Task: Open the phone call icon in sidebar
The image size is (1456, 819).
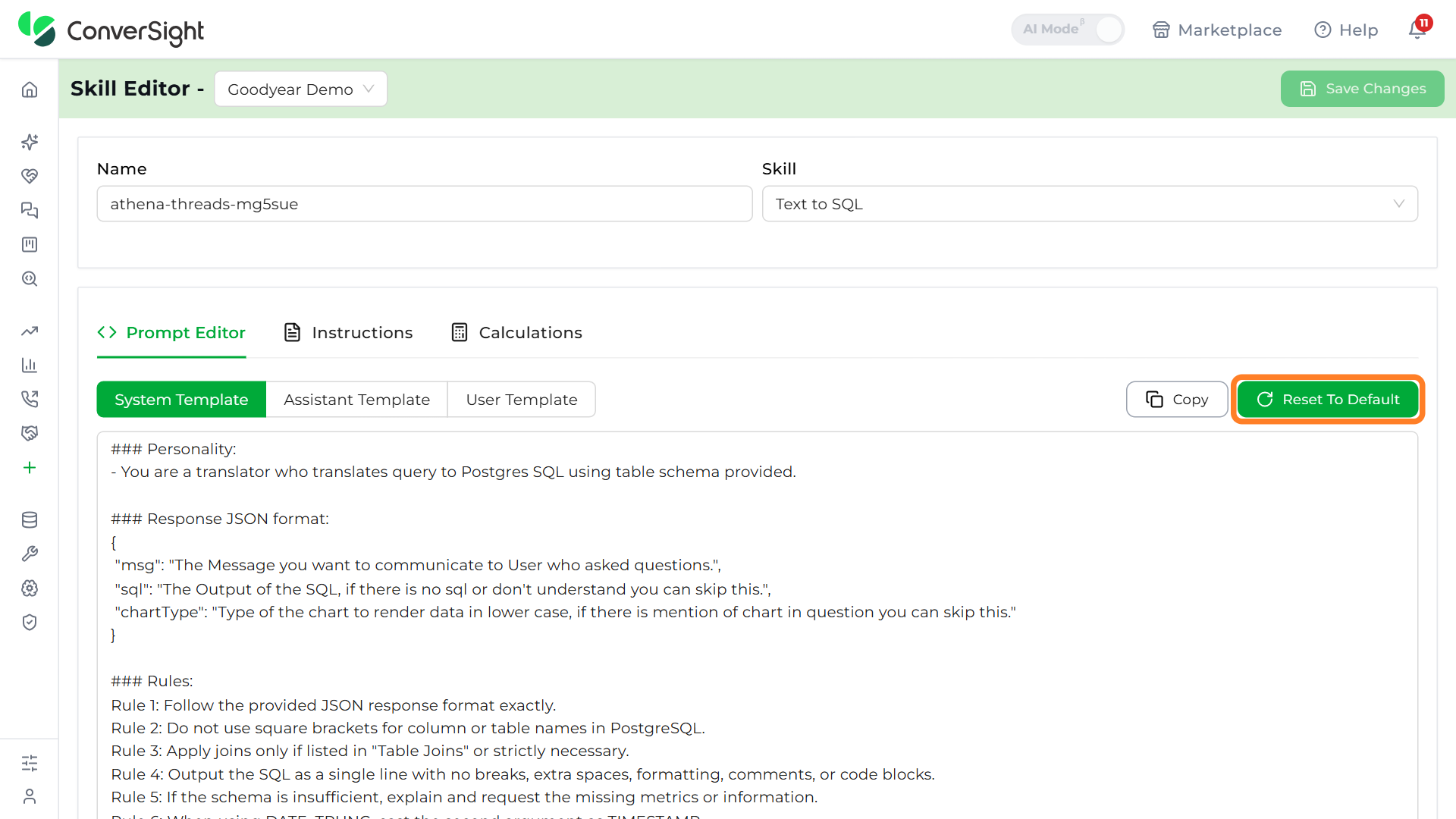Action: 30,399
